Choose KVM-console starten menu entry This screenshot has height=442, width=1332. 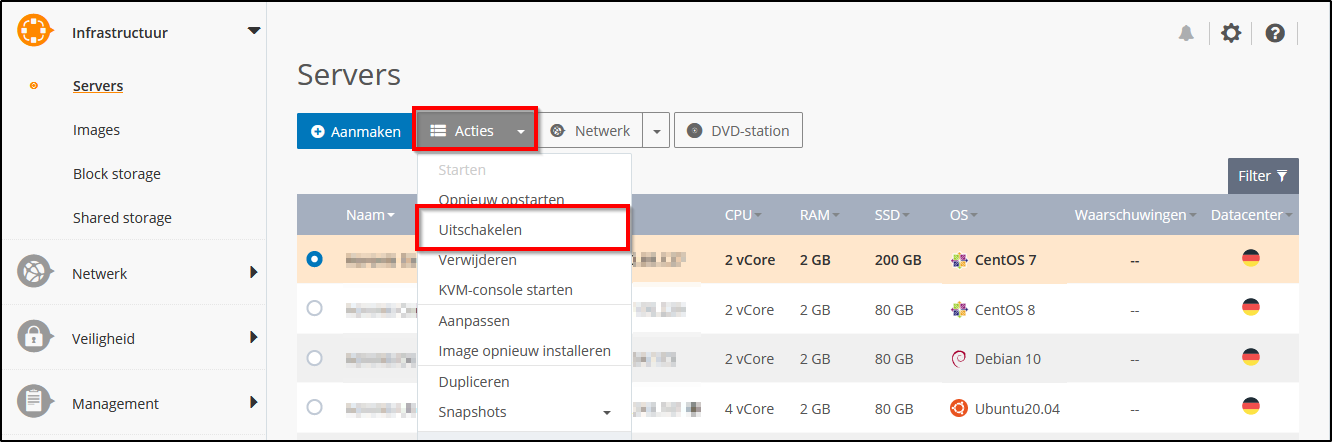(x=505, y=290)
